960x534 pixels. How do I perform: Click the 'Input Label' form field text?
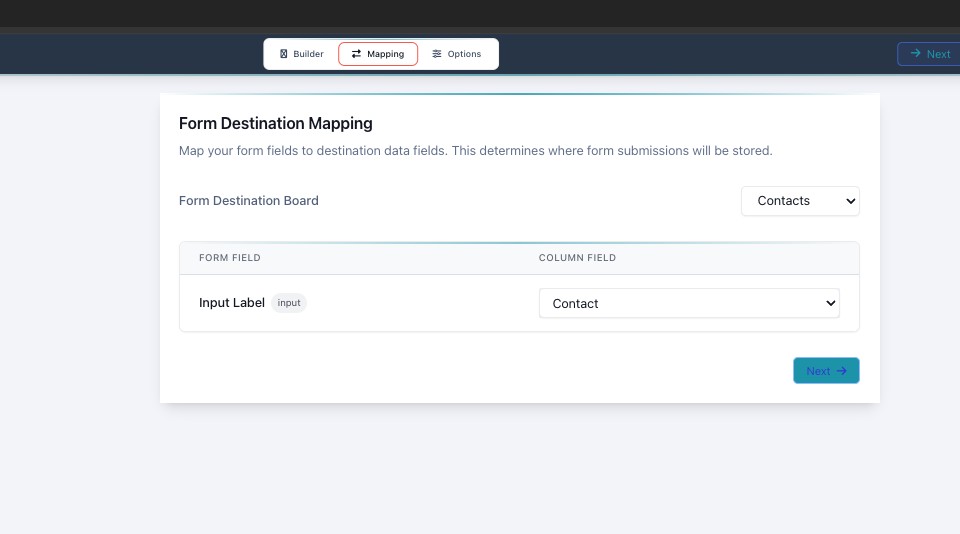(x=232, y=303)
